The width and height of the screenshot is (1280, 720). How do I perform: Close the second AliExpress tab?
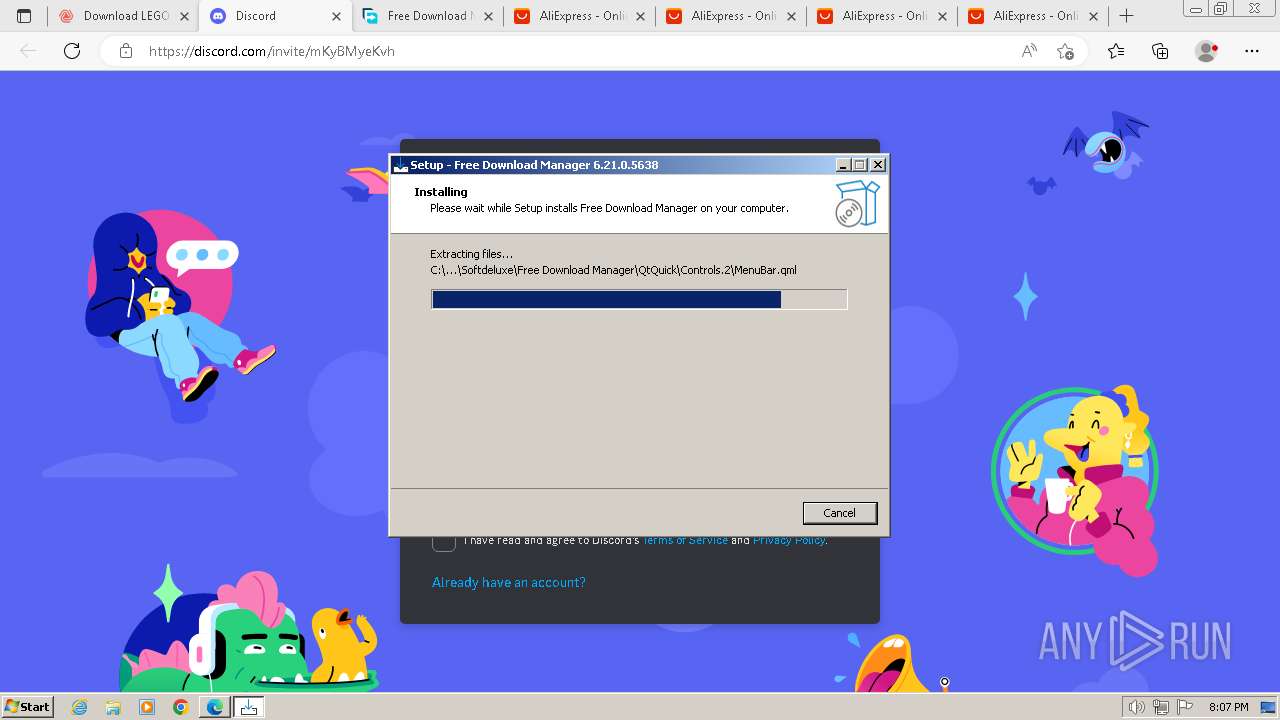tap(790, 16)
